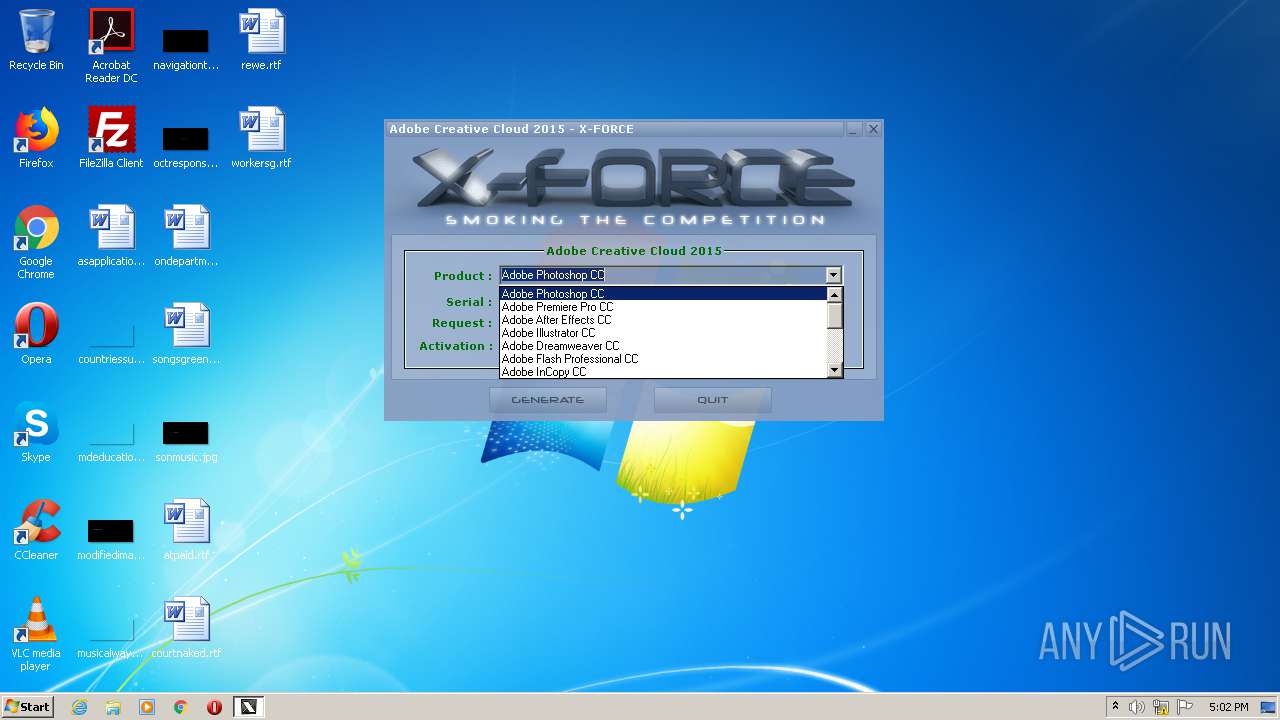The width and height of the screenshot is (1280, 720).
Task: Open the Recycle Bin desktop icon
Action: tap(36, 41)
